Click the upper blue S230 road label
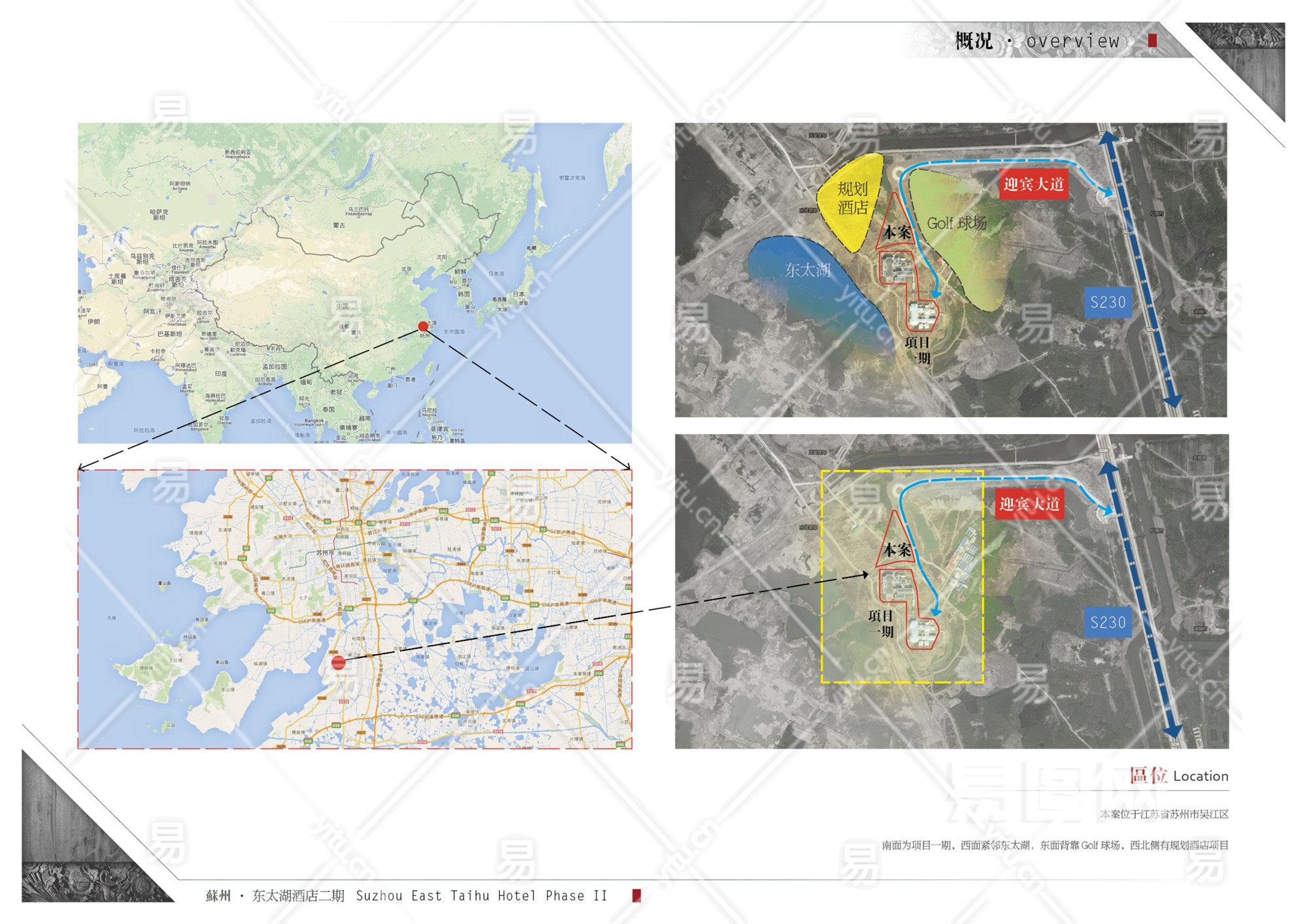 coord(1108,303)
